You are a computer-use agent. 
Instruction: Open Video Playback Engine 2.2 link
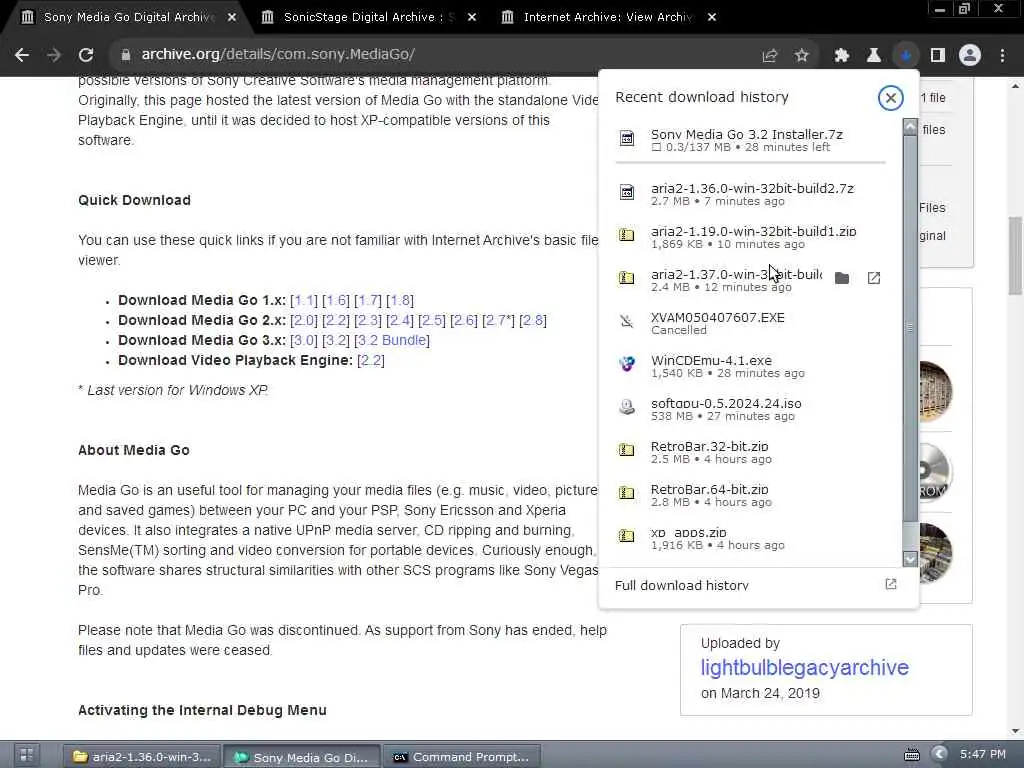371,360
